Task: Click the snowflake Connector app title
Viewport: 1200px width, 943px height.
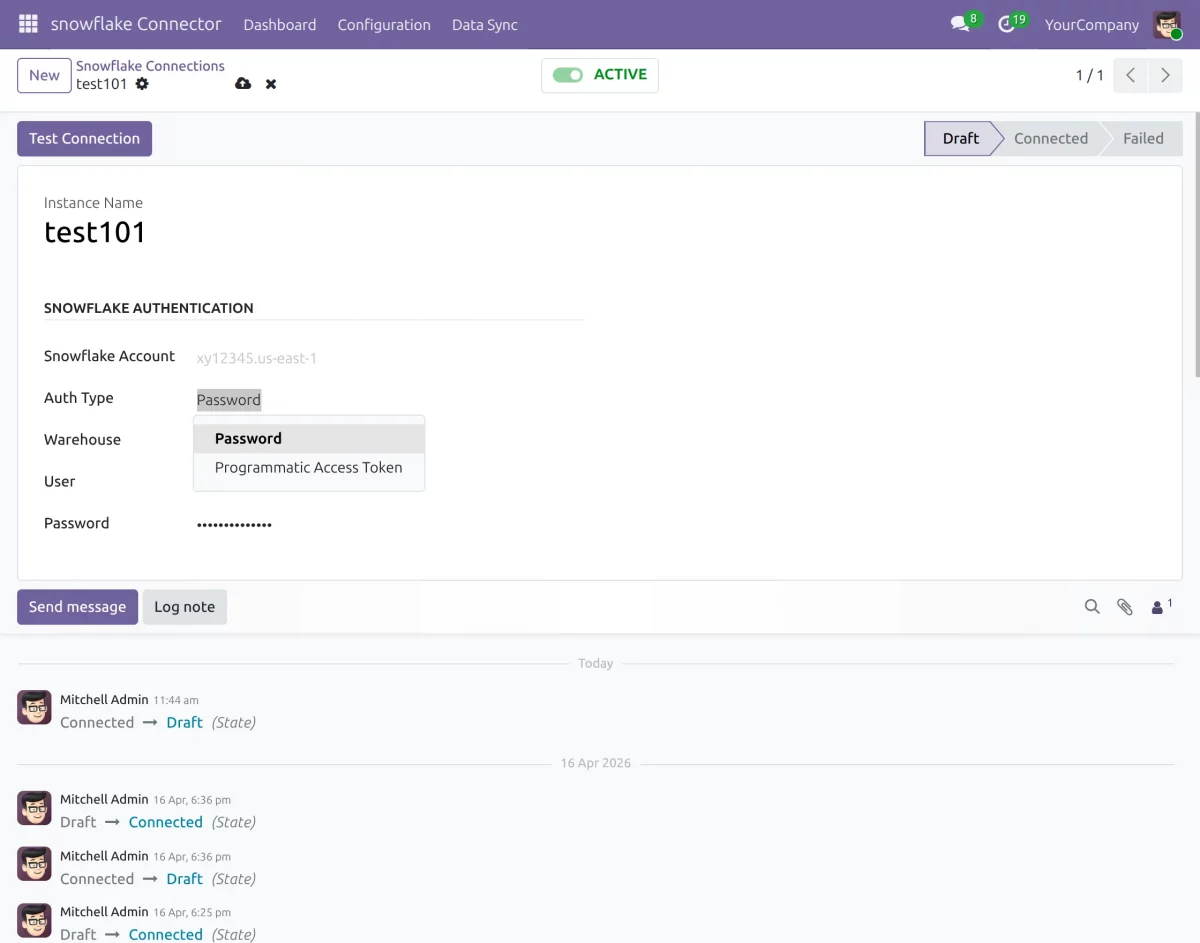Action: click(136, 24)
